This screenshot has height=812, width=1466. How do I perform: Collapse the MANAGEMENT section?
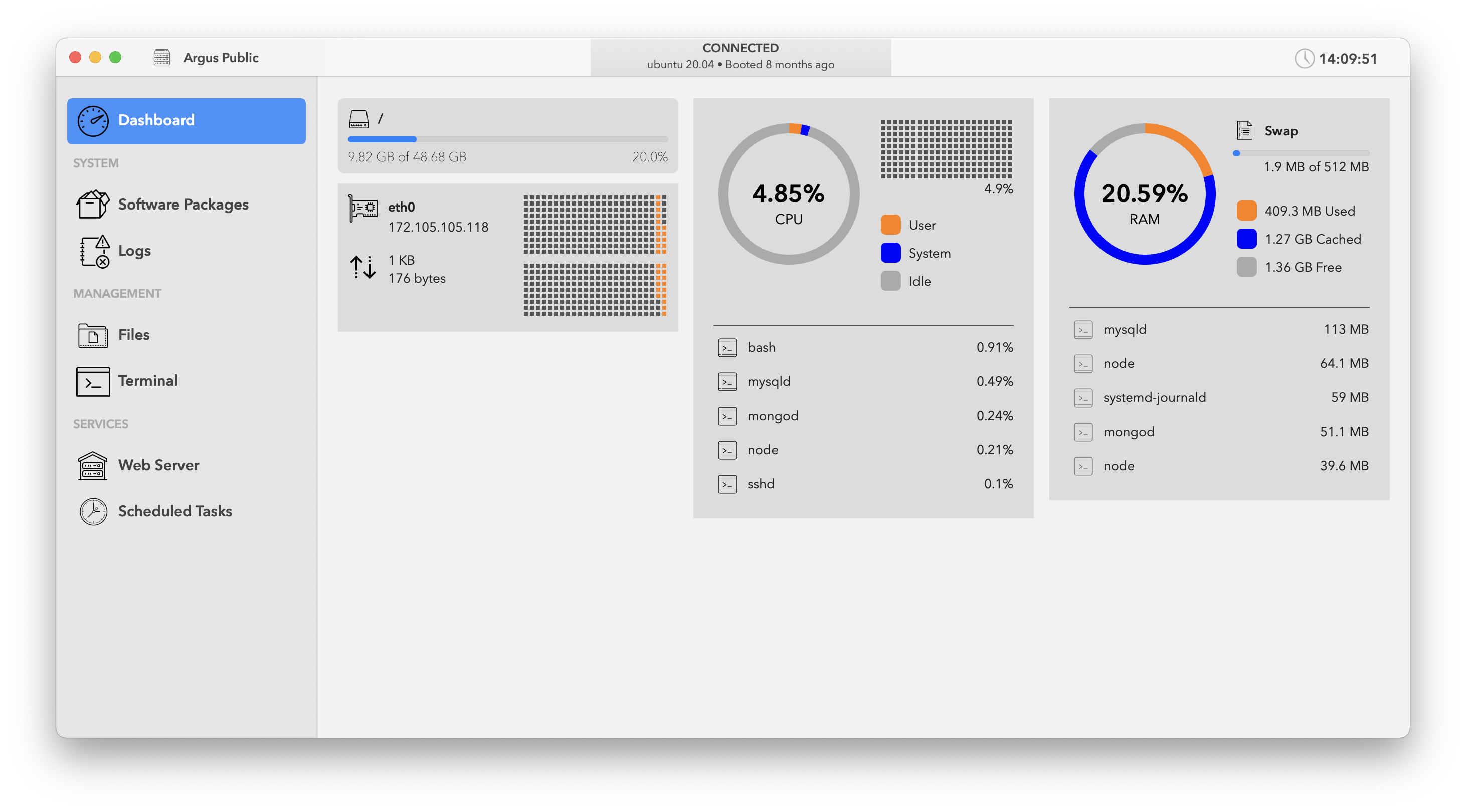click(x=117, y=293)
